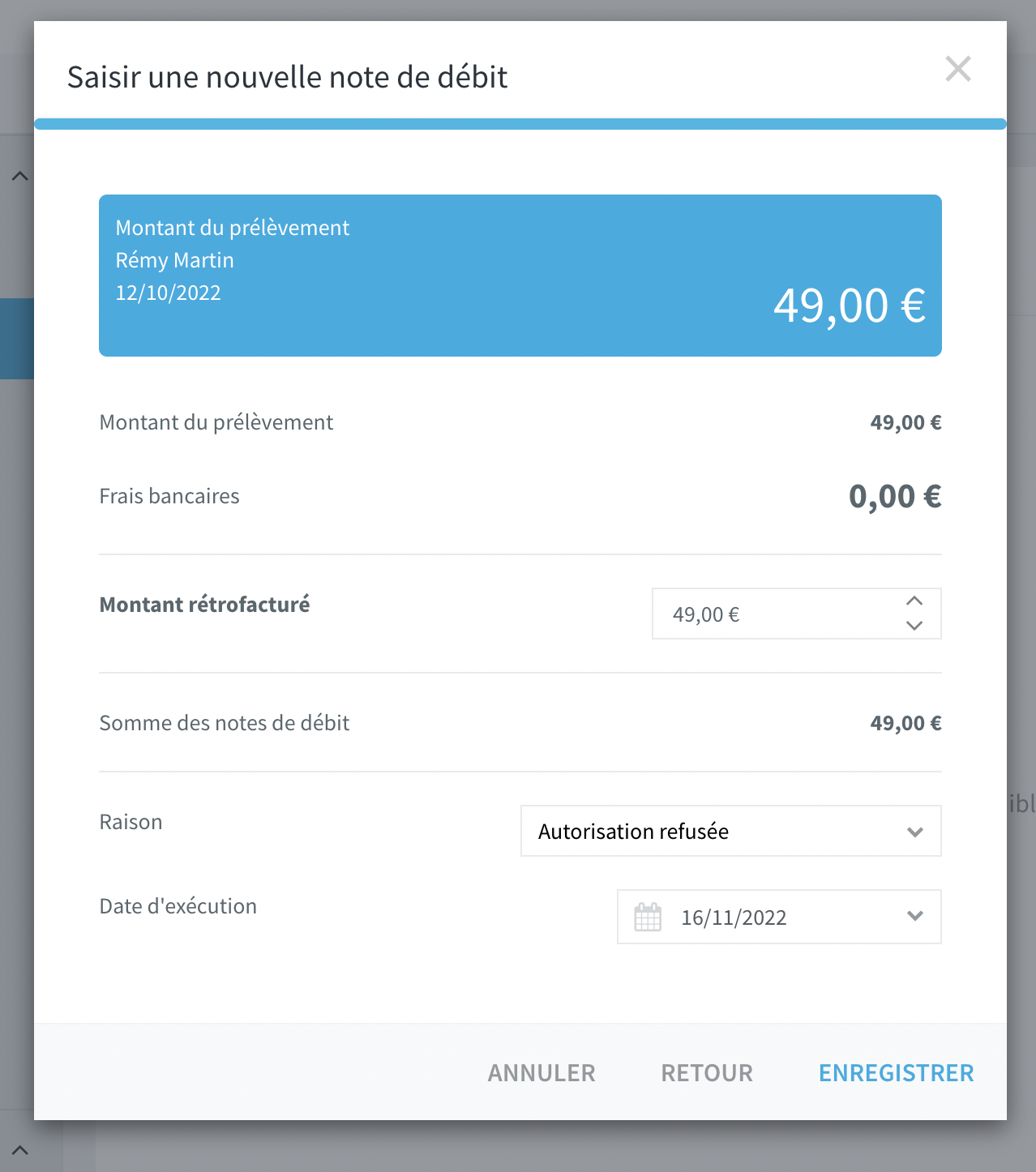Click the blue progress bar under the title
This screenshot has height=1172, width=1036.
520,122
